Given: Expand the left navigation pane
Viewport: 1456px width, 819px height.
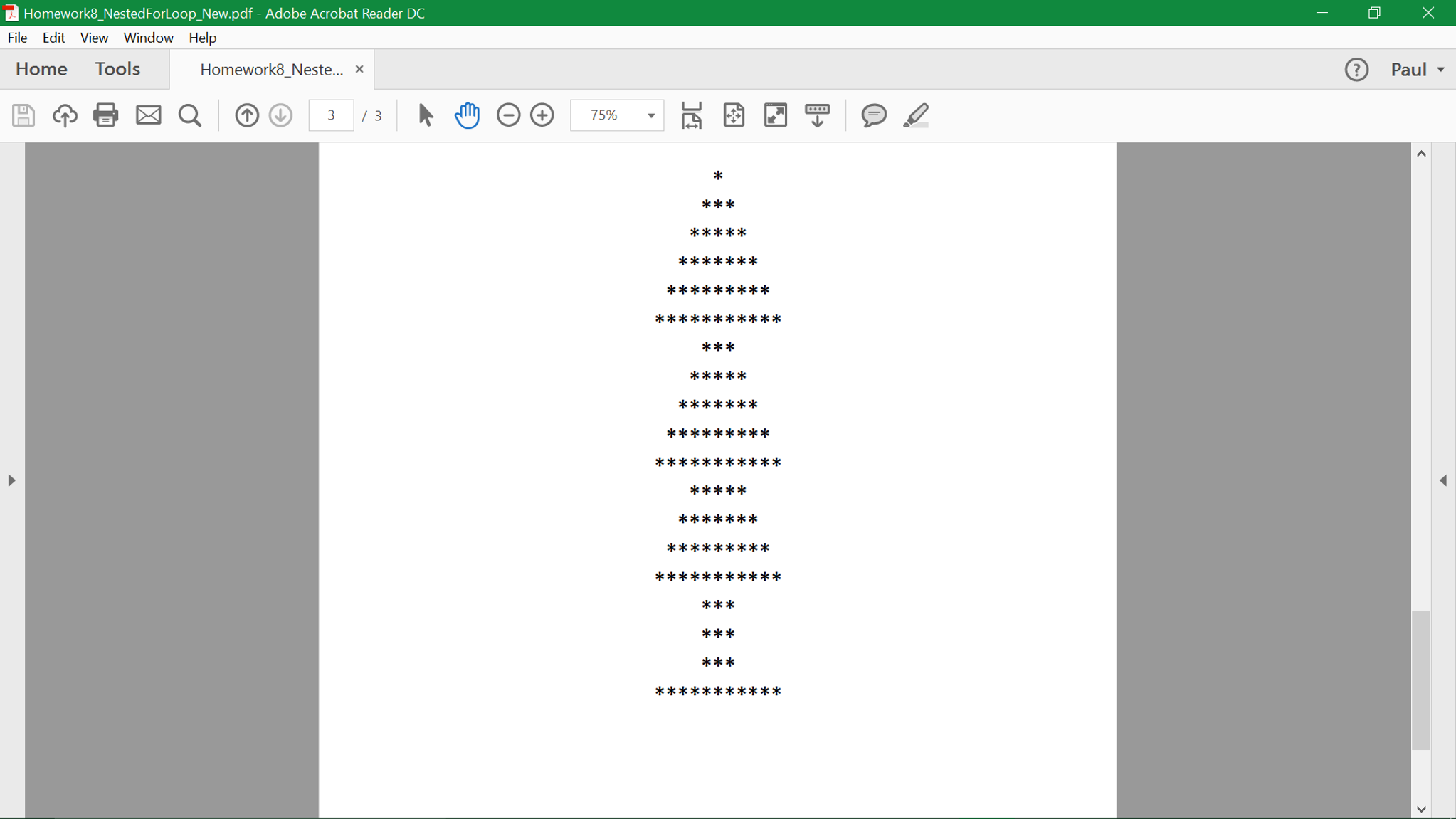Looking at the screenshot, I should 11,480.
